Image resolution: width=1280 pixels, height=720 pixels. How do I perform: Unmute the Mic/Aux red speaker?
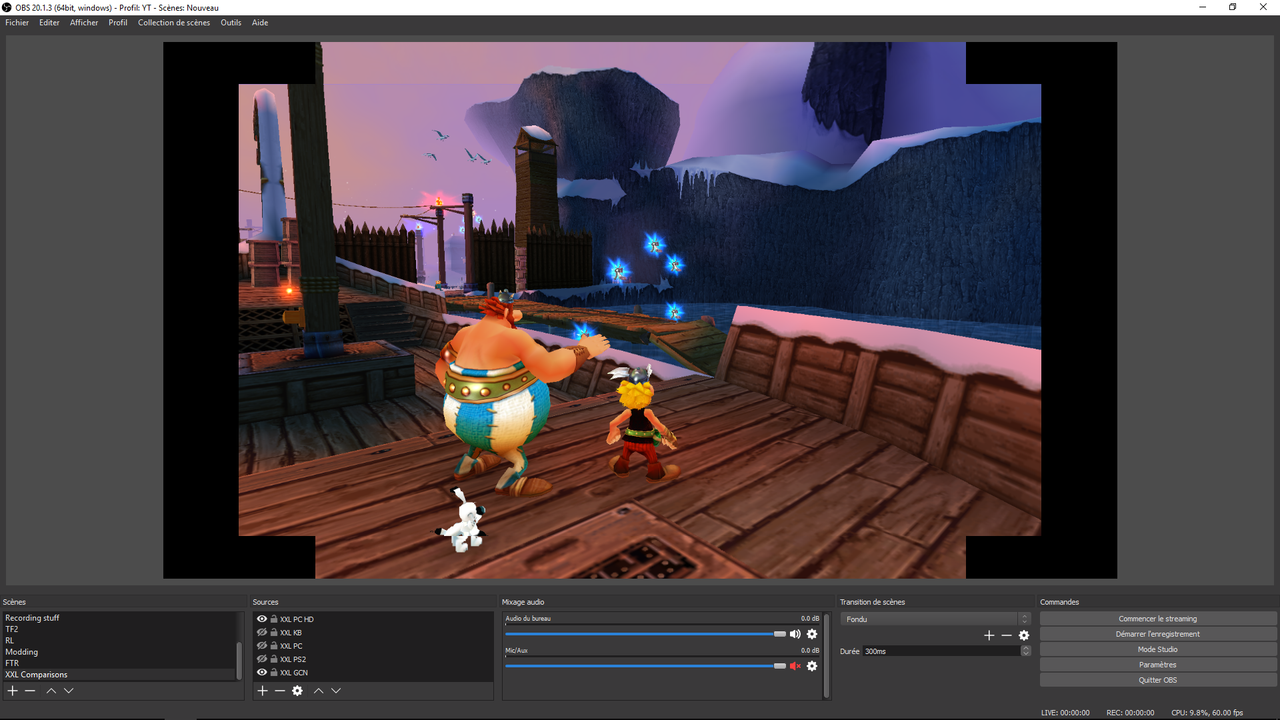(795, 666)
